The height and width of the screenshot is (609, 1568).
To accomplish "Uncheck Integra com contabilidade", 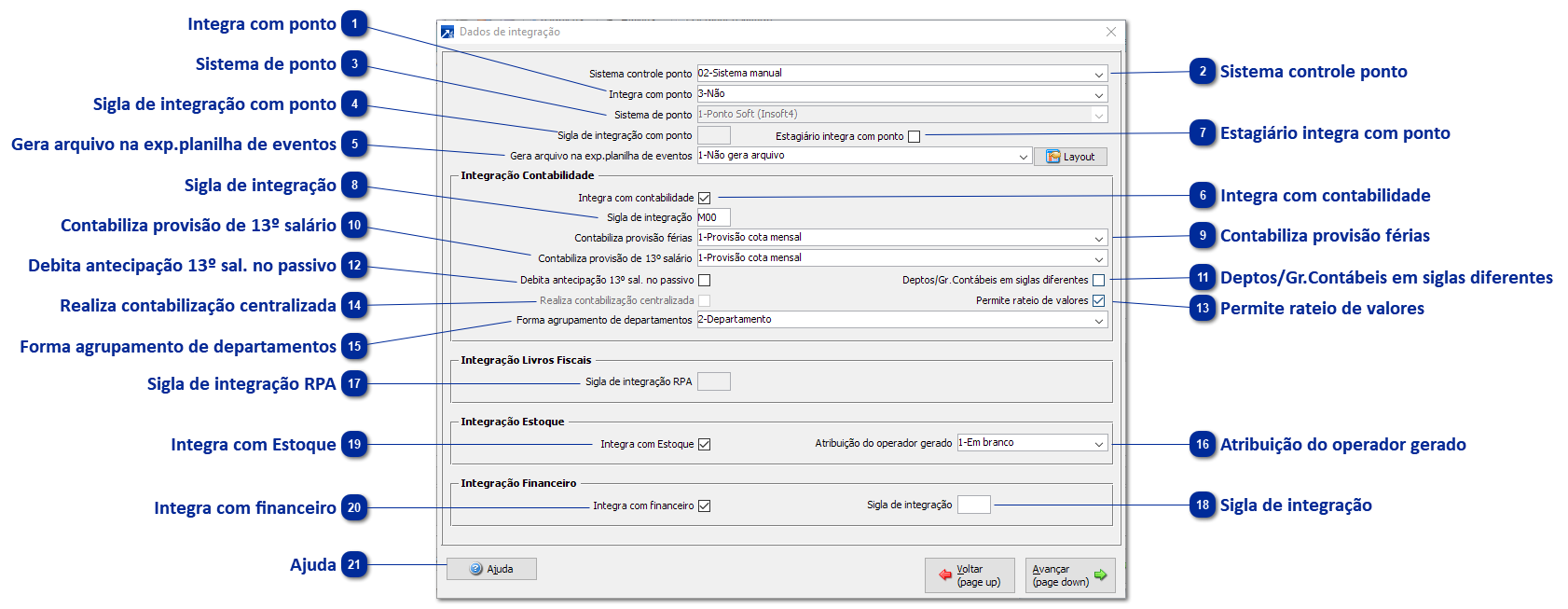I will tap(704, 198).
